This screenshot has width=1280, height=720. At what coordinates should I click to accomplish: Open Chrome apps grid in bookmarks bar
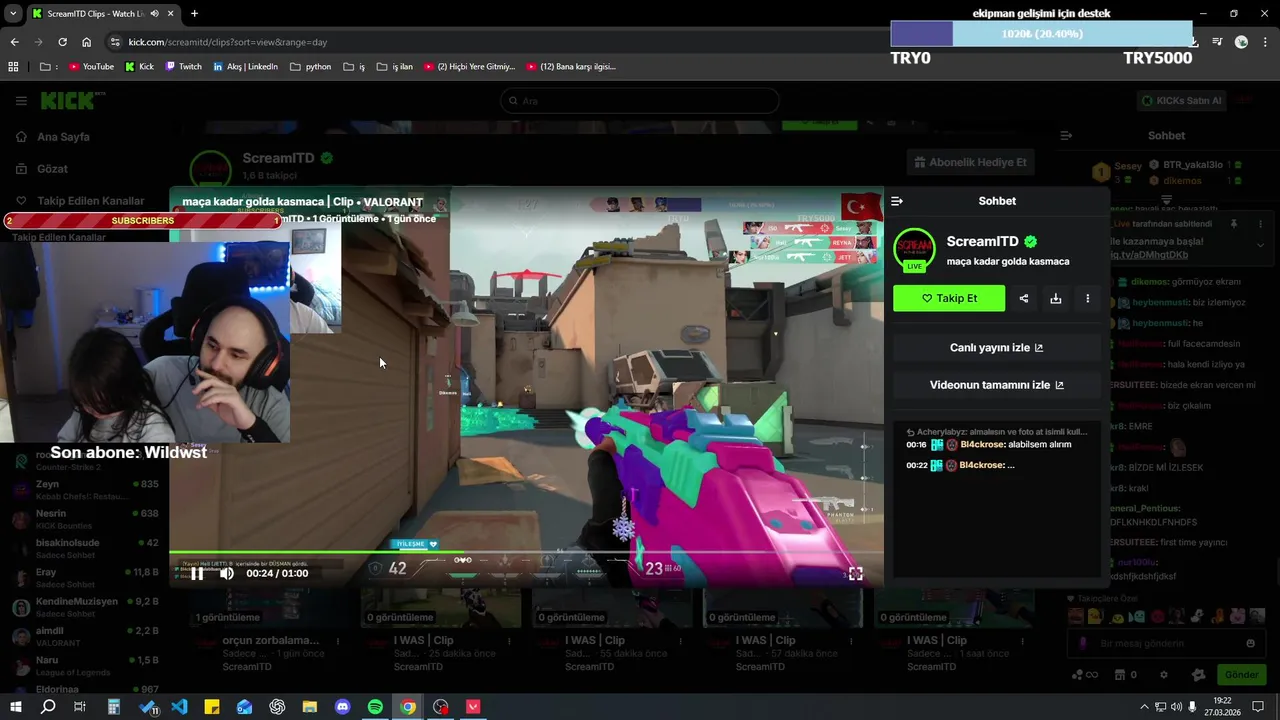(13, 67)
